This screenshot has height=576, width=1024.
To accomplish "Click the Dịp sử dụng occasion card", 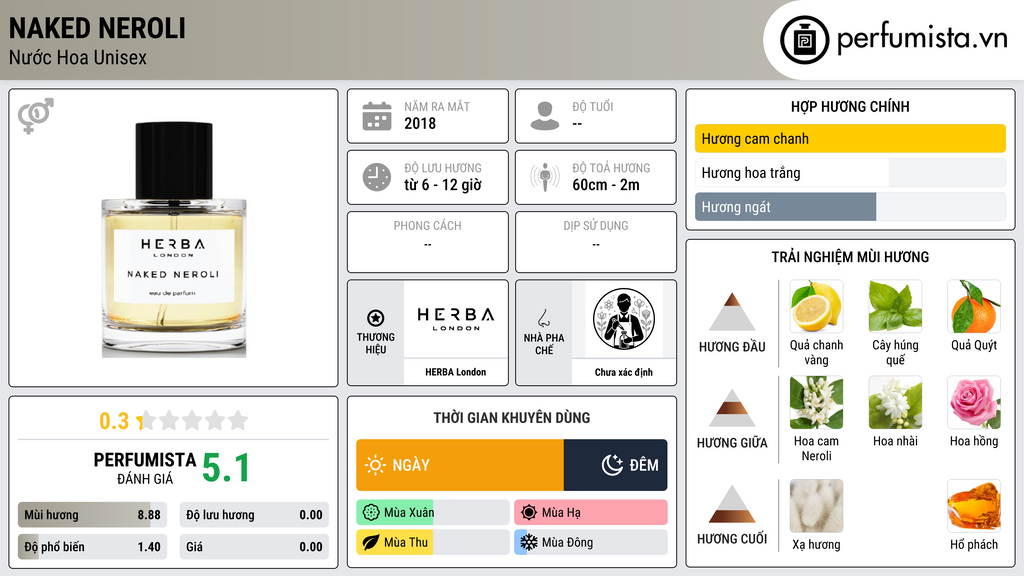I will 596,242.
